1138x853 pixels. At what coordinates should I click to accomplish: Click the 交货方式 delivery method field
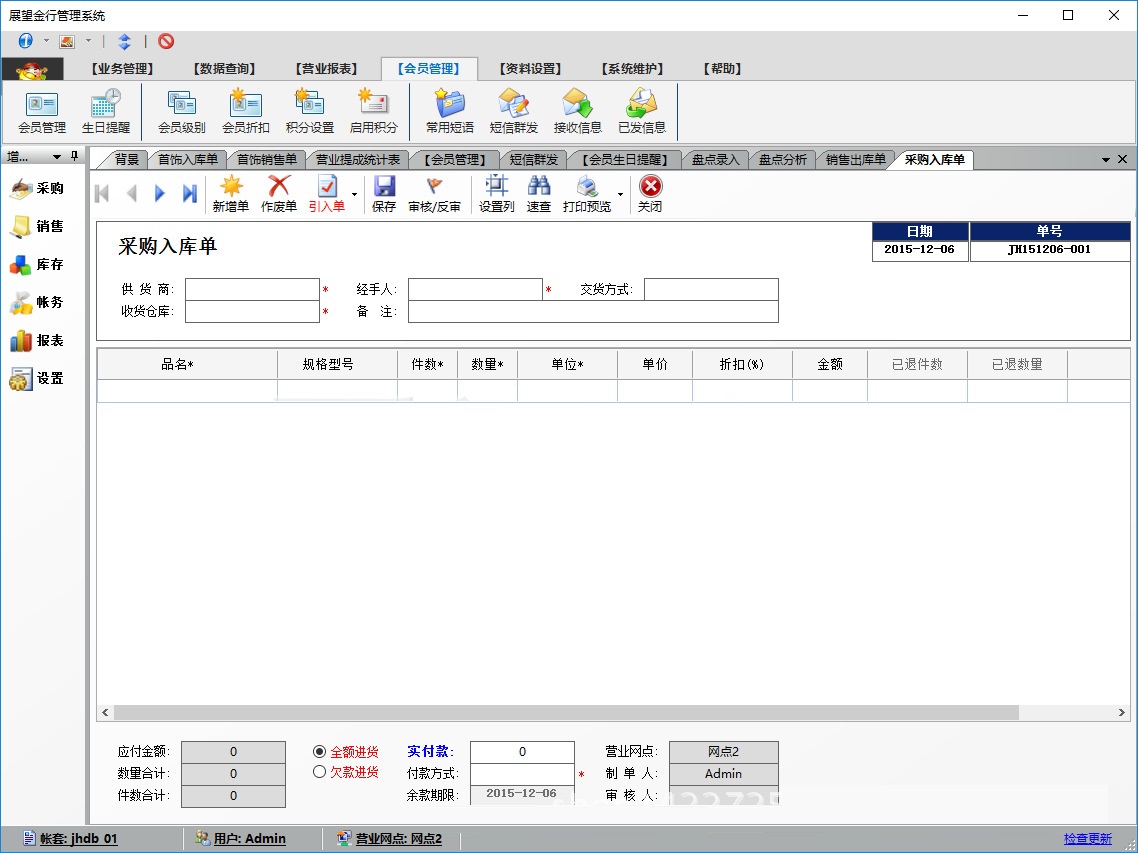click(711, 289)
